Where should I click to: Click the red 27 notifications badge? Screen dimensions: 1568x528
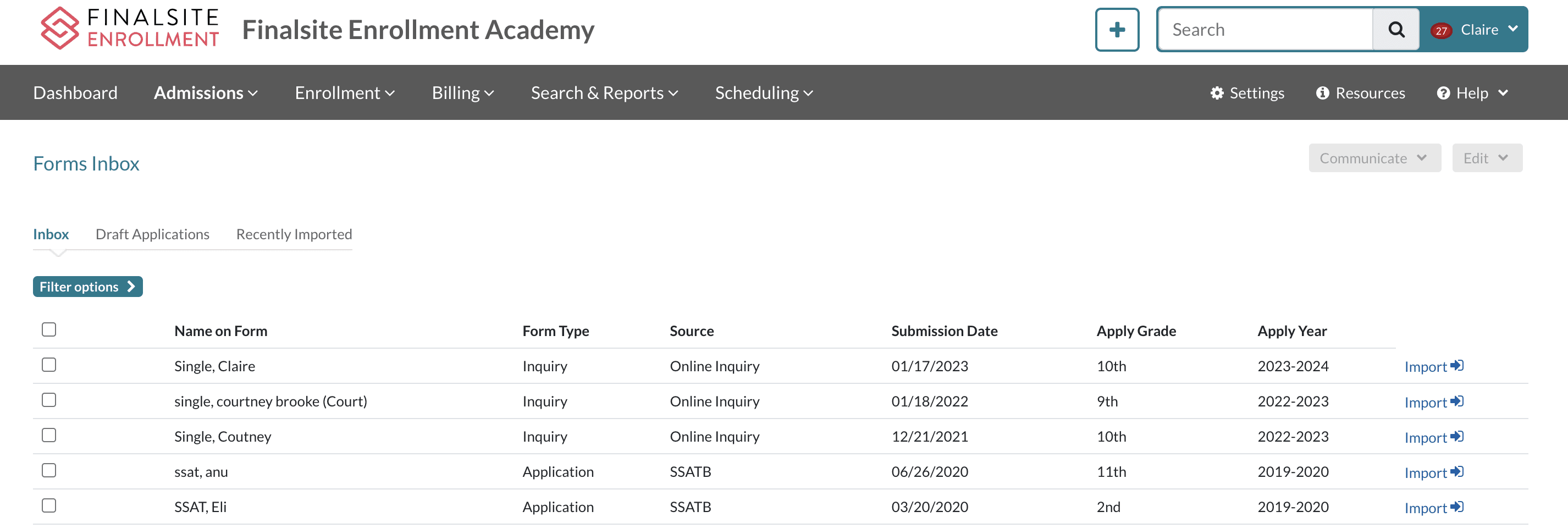[x=1441, y=30]
